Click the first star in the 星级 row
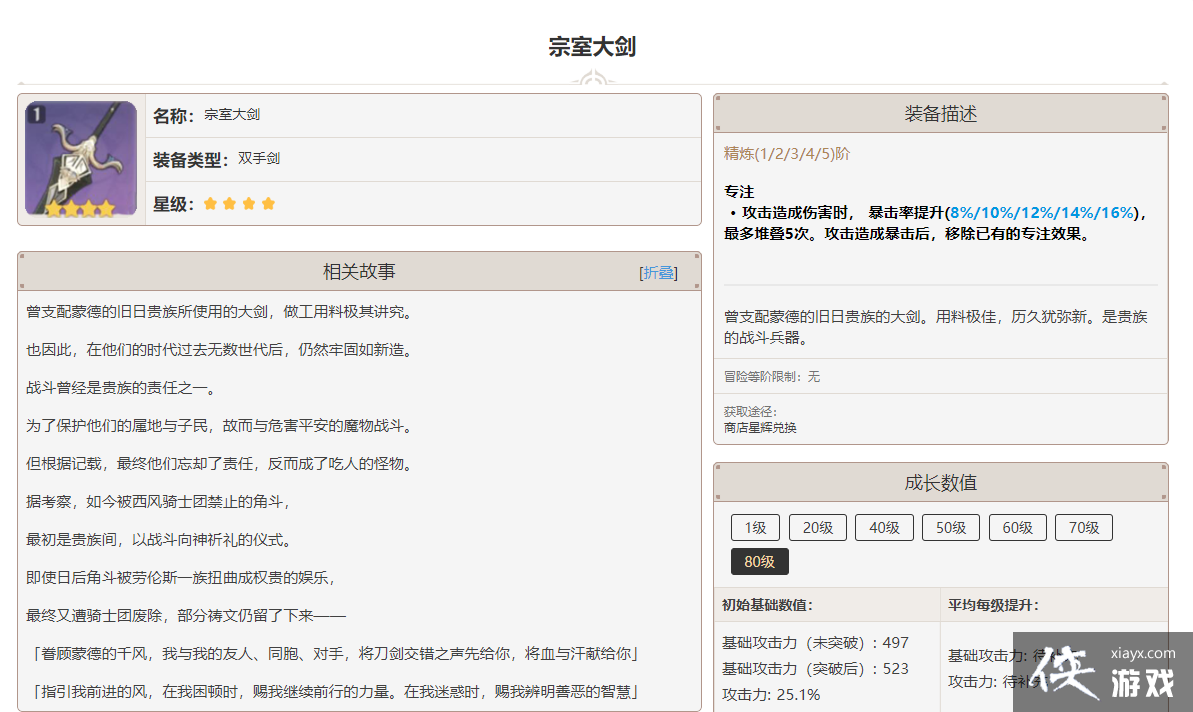This screenshot has height=712, width=1193. [210, 204]
